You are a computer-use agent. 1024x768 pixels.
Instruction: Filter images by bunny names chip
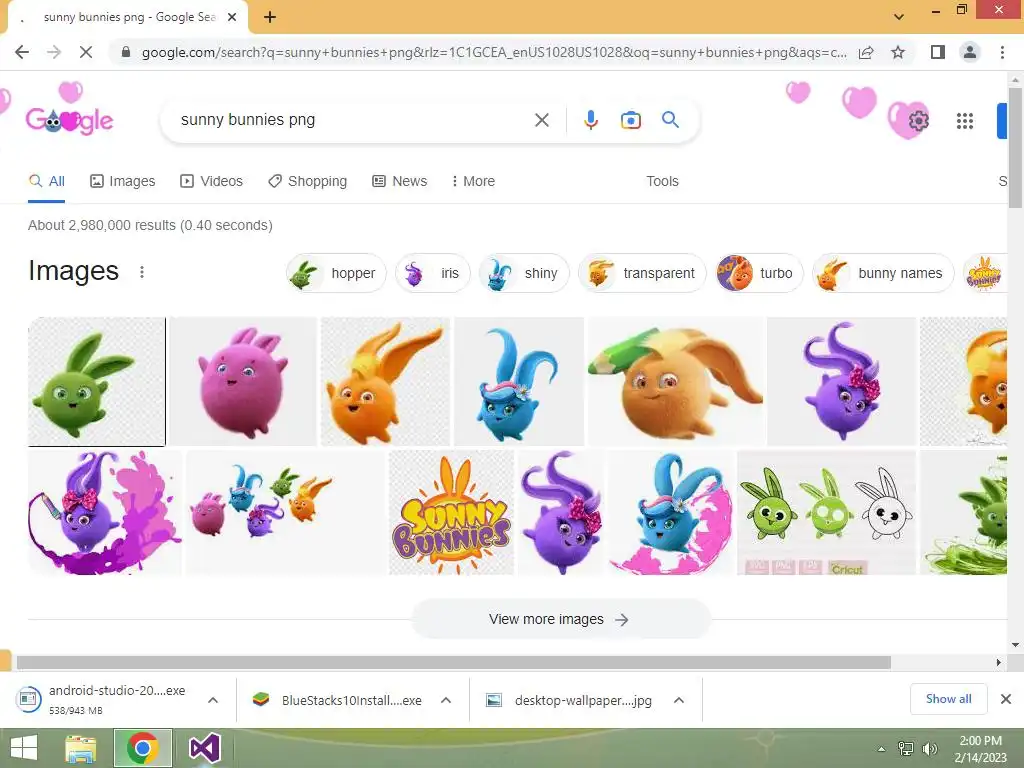click(883, 273)
